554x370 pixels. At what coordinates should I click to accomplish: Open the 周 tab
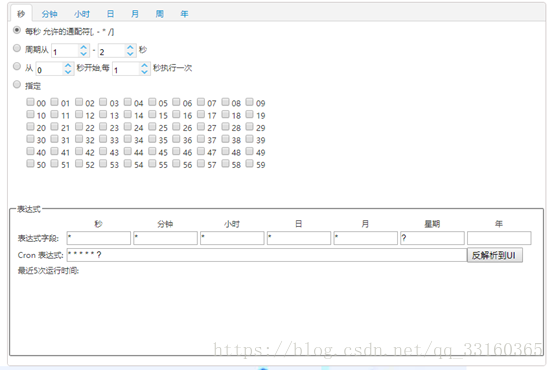(160, 14)
